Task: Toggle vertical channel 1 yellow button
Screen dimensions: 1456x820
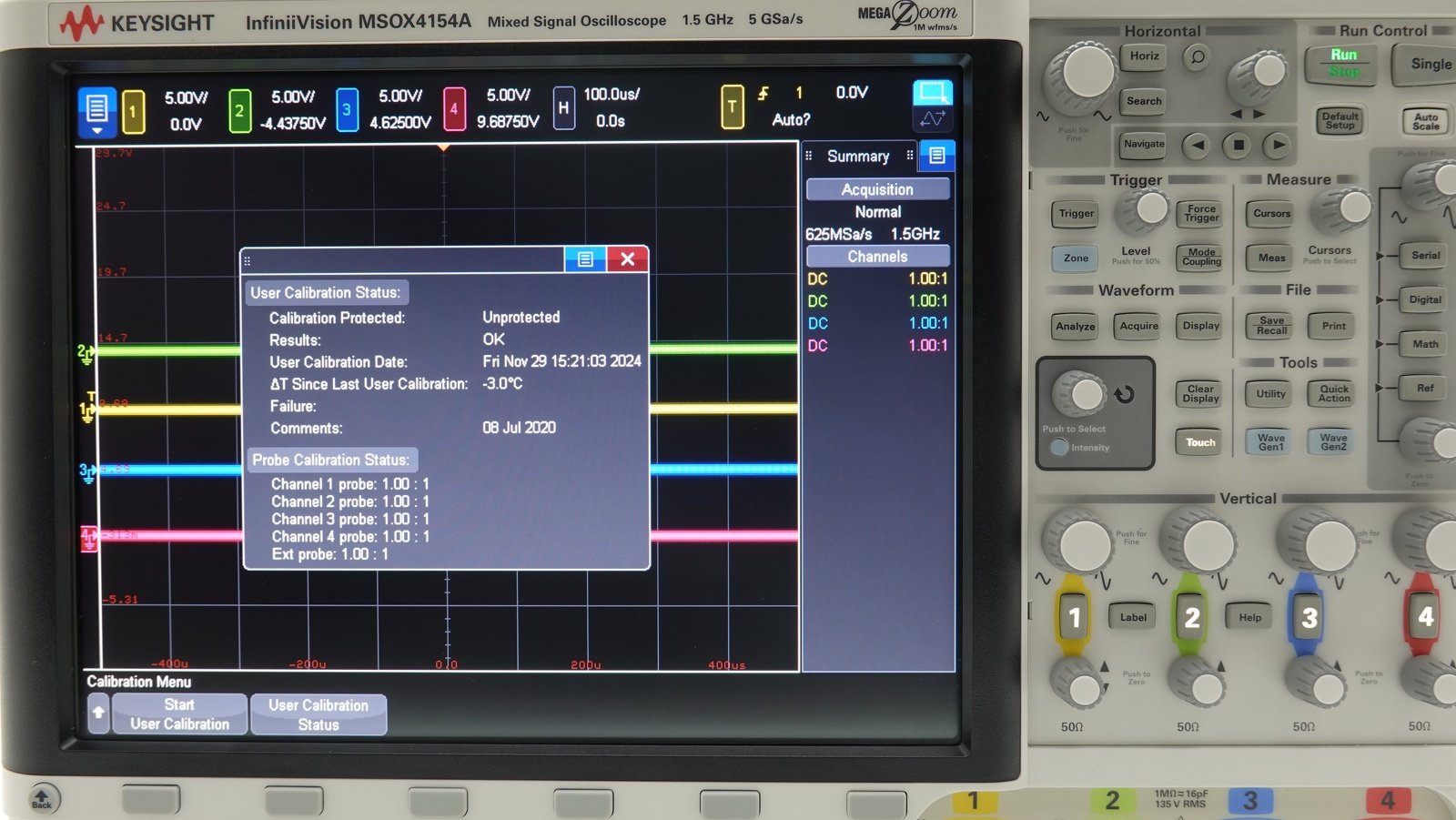Action: point(1075,617)
